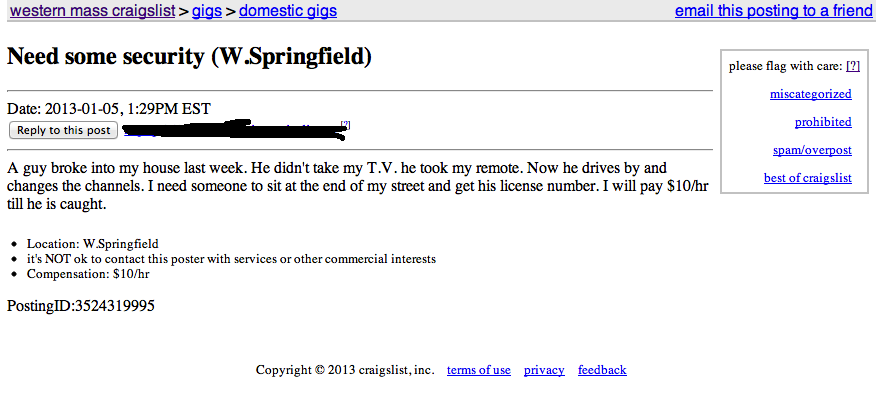Click the Date 2013-01-05 posting line
883x397 pixels.
109,109
